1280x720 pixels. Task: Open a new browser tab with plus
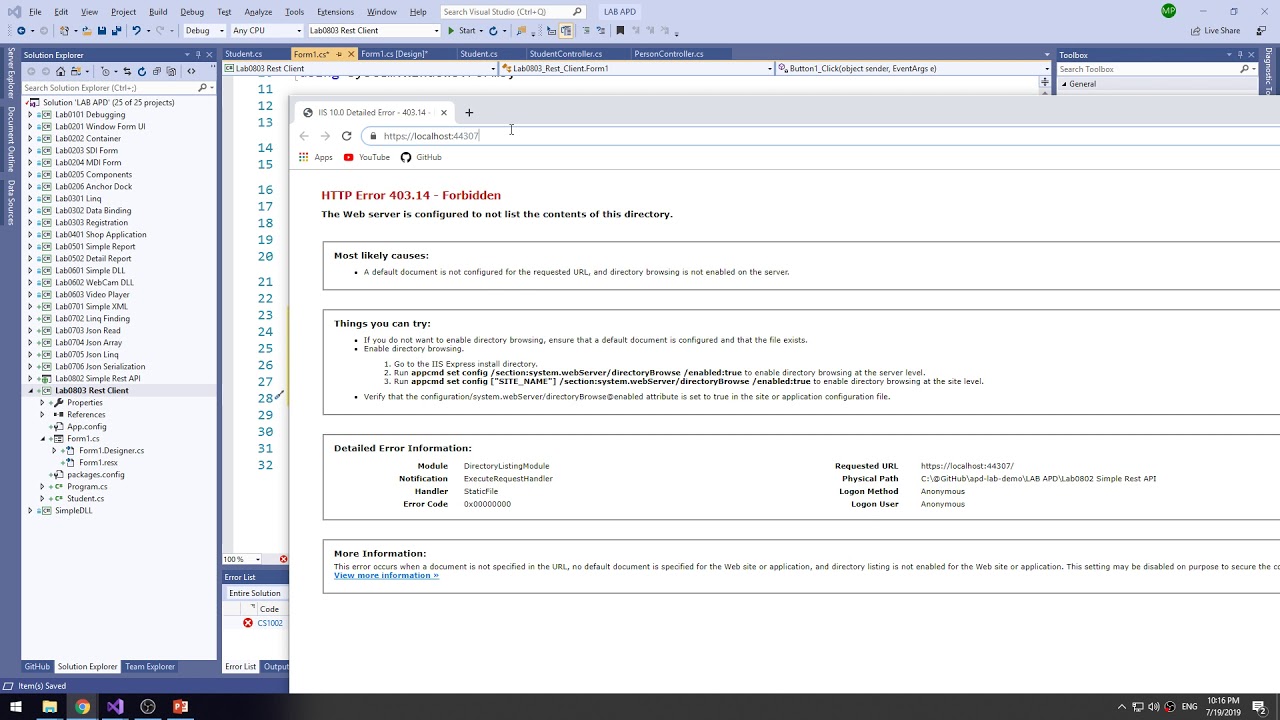(469, 112)
